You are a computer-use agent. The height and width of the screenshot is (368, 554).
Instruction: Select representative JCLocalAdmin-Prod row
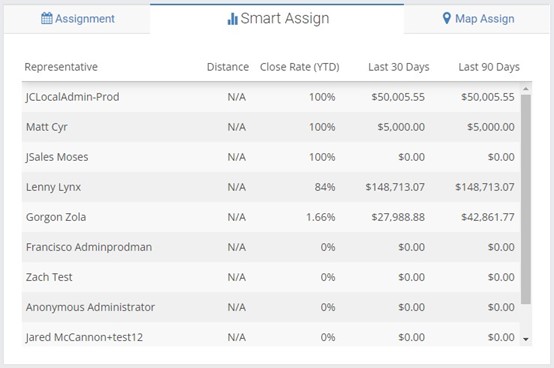pyautogui.click(x=271, y=97)
